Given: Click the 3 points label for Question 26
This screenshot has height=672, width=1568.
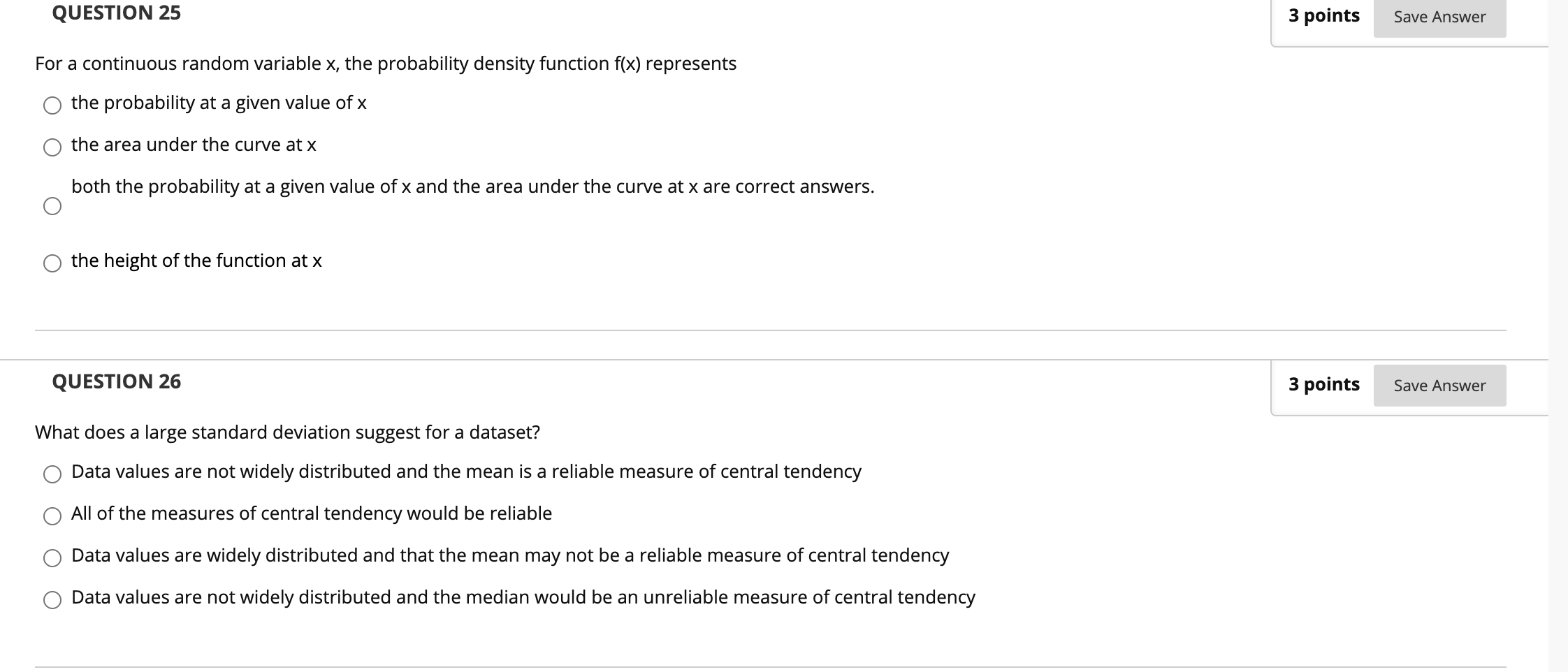Looking at the screenshot, I should click(1324, 384).
